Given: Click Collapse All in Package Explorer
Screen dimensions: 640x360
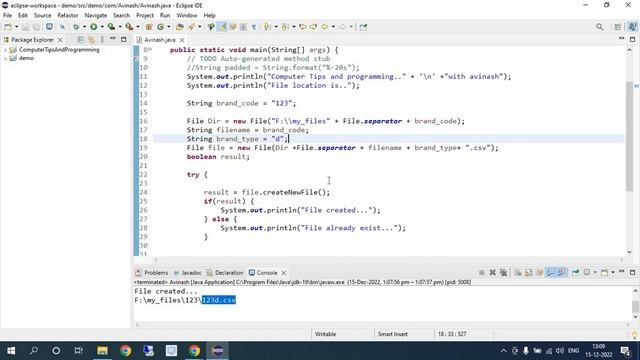Looking at the screenshot, I should click(x=80, y=40).
